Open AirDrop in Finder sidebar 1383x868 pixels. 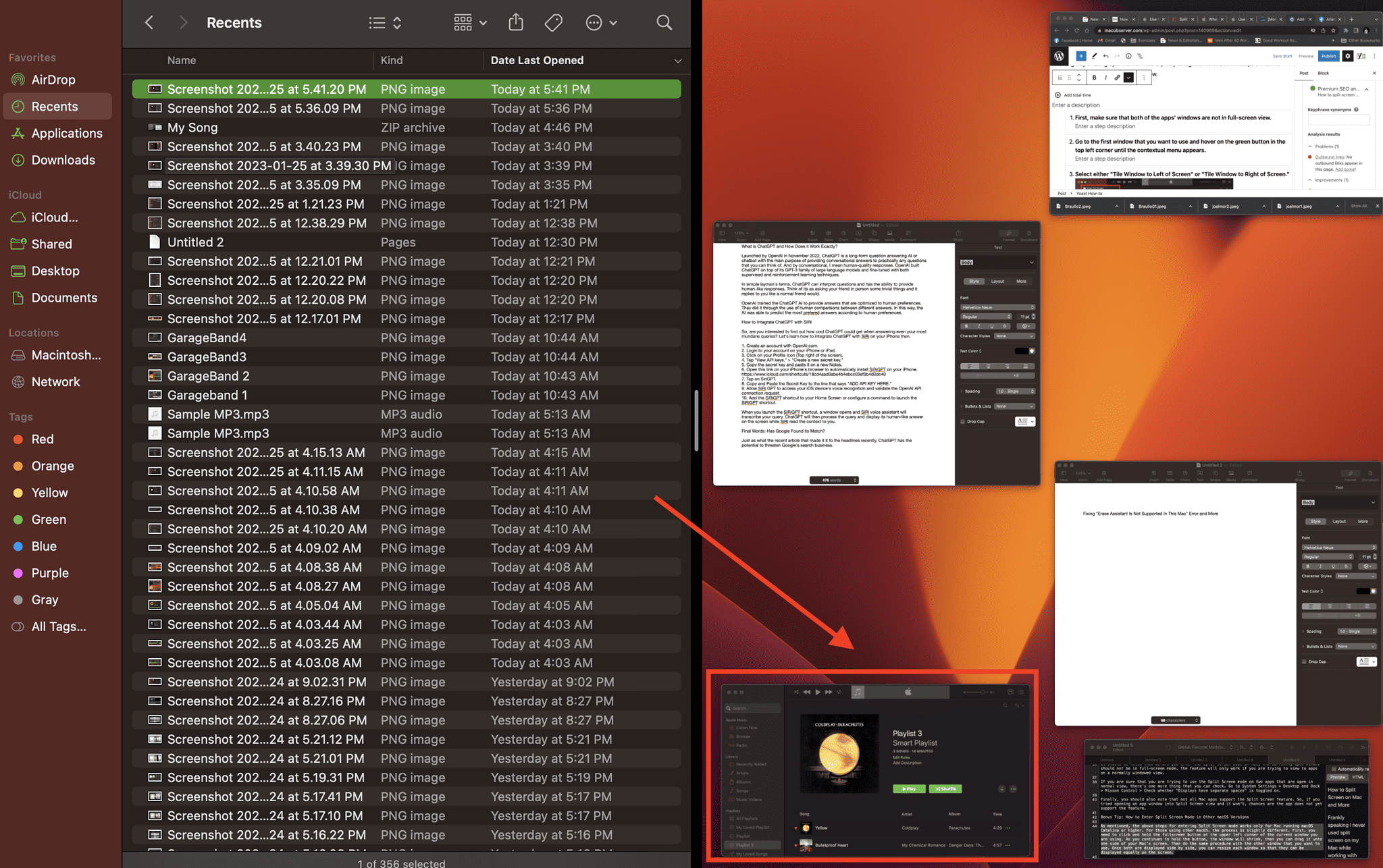click(x=52, y=79)
